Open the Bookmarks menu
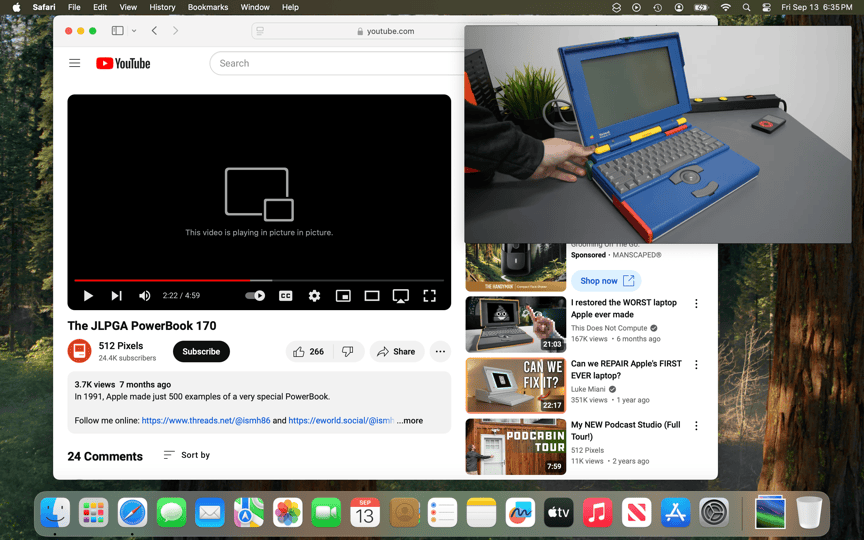The image size is (864, 540). click(208, 7)
